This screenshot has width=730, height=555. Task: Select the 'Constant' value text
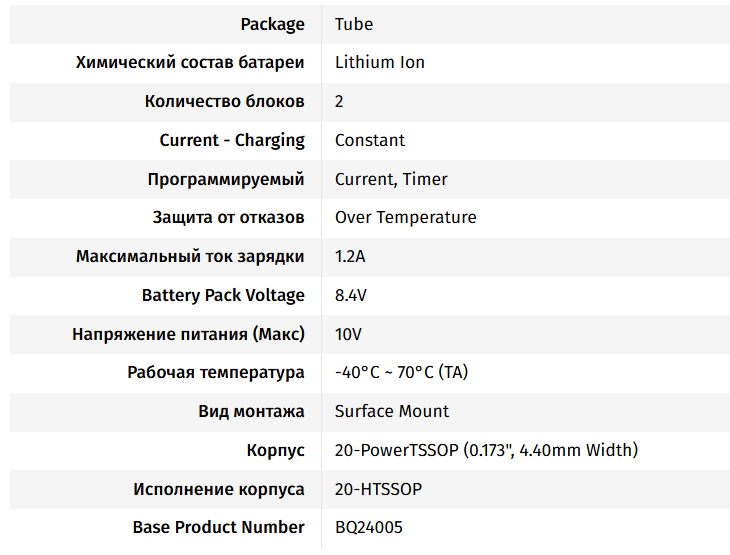pos(370,141)
